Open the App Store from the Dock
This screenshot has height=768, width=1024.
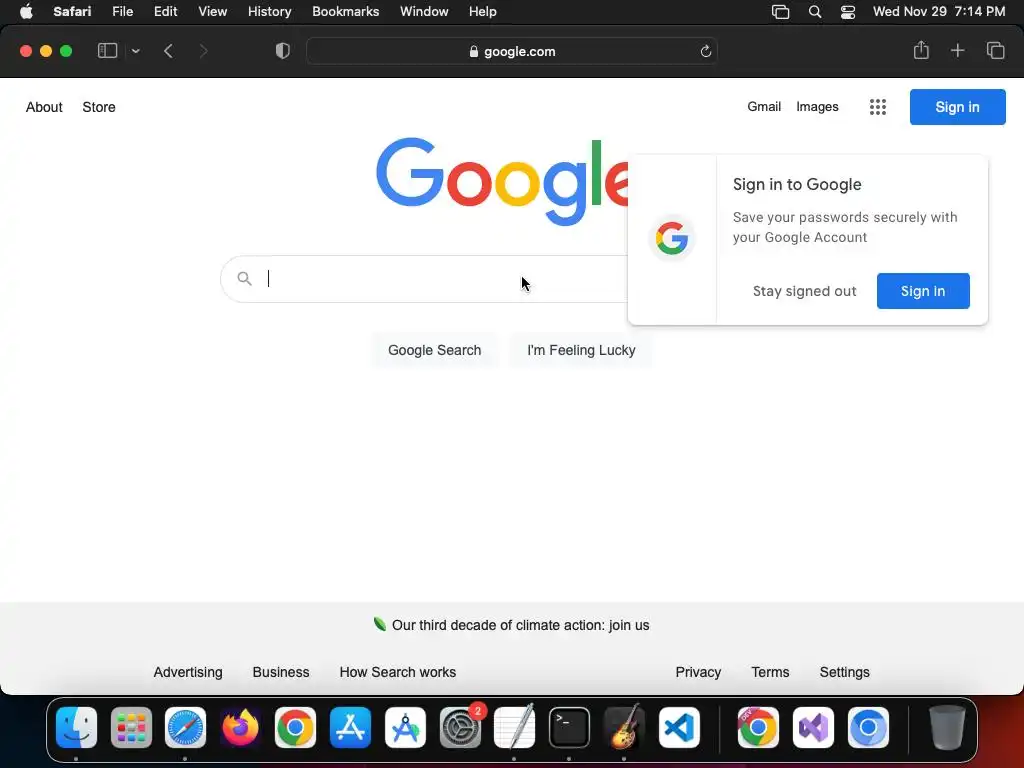(x=350, y=728)
